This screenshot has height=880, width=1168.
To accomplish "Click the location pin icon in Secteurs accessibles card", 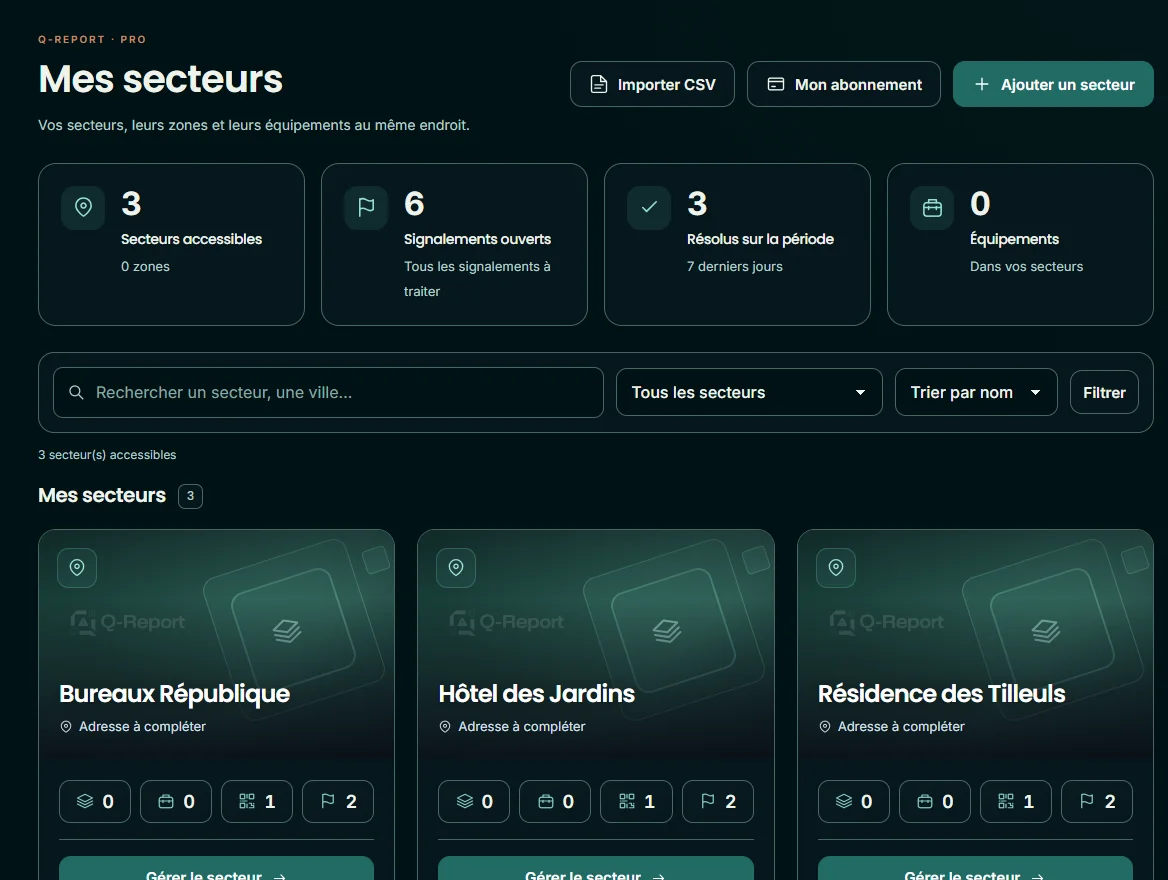I will (83, 207).
